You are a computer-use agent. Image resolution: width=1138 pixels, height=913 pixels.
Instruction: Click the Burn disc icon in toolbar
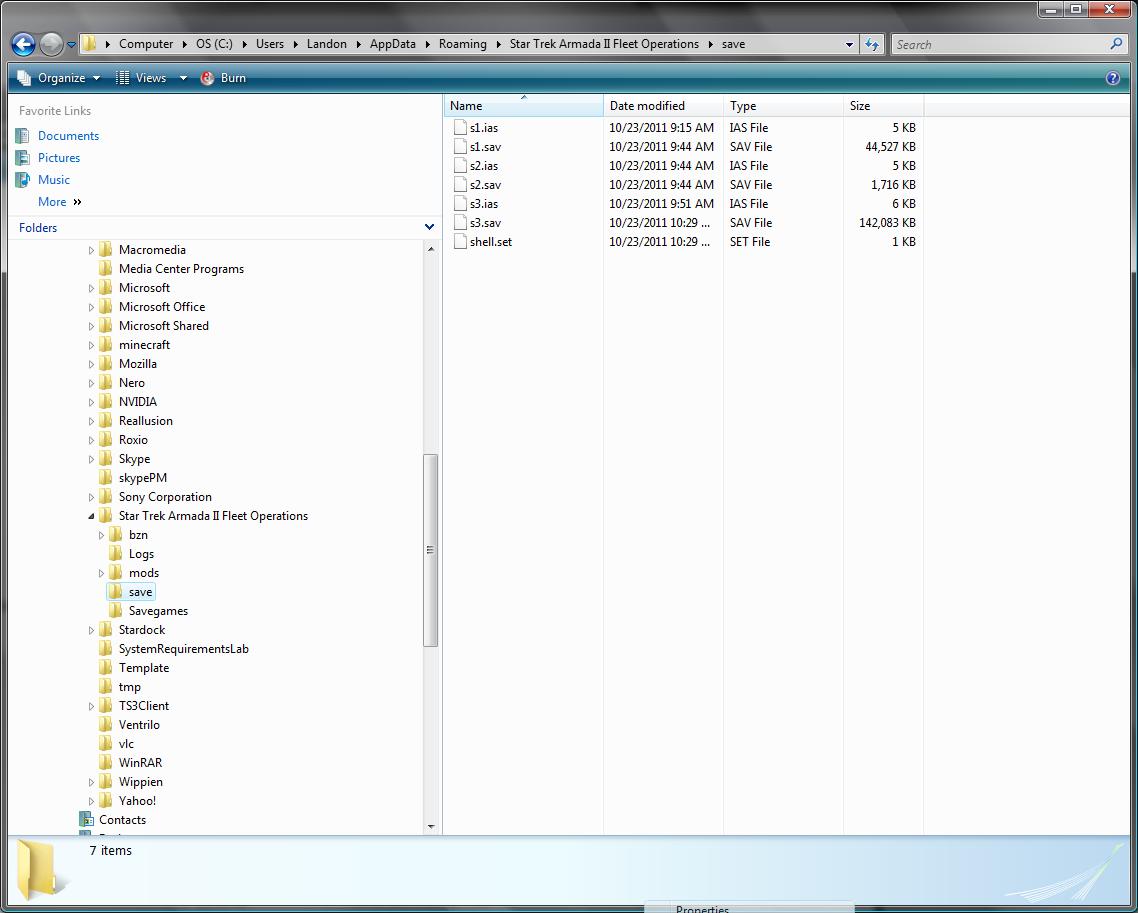(x=207, y=78)
